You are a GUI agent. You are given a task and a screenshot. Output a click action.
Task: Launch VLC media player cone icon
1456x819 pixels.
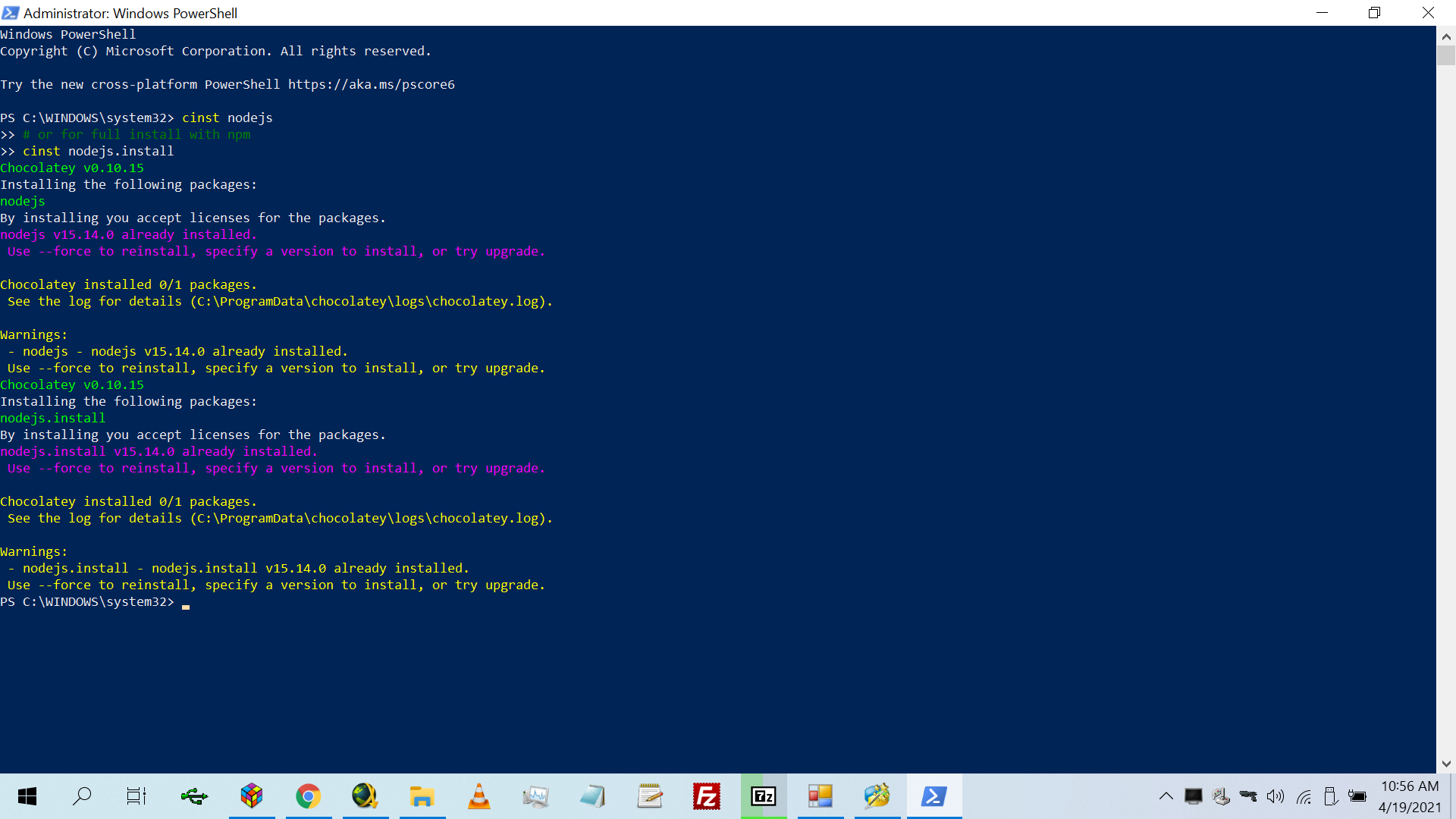[x=479, y=796]
